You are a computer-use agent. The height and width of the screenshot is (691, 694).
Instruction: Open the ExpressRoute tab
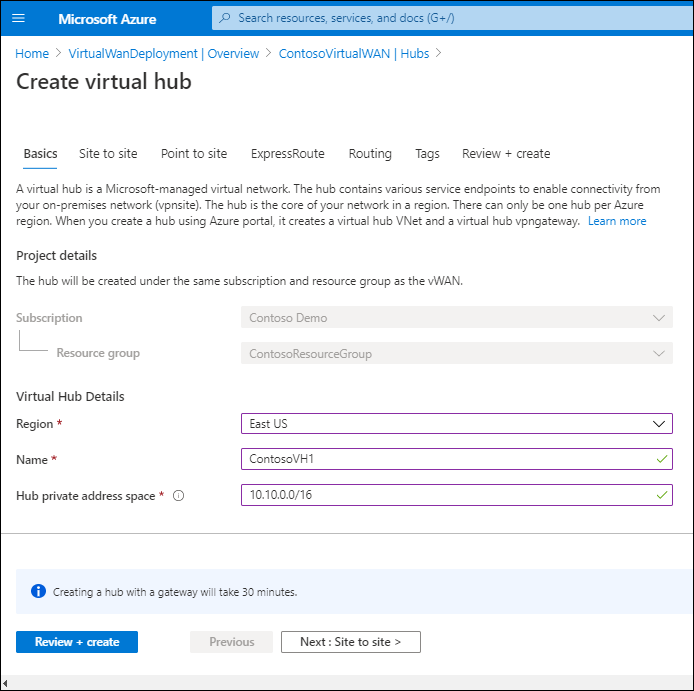coord(288,154)
